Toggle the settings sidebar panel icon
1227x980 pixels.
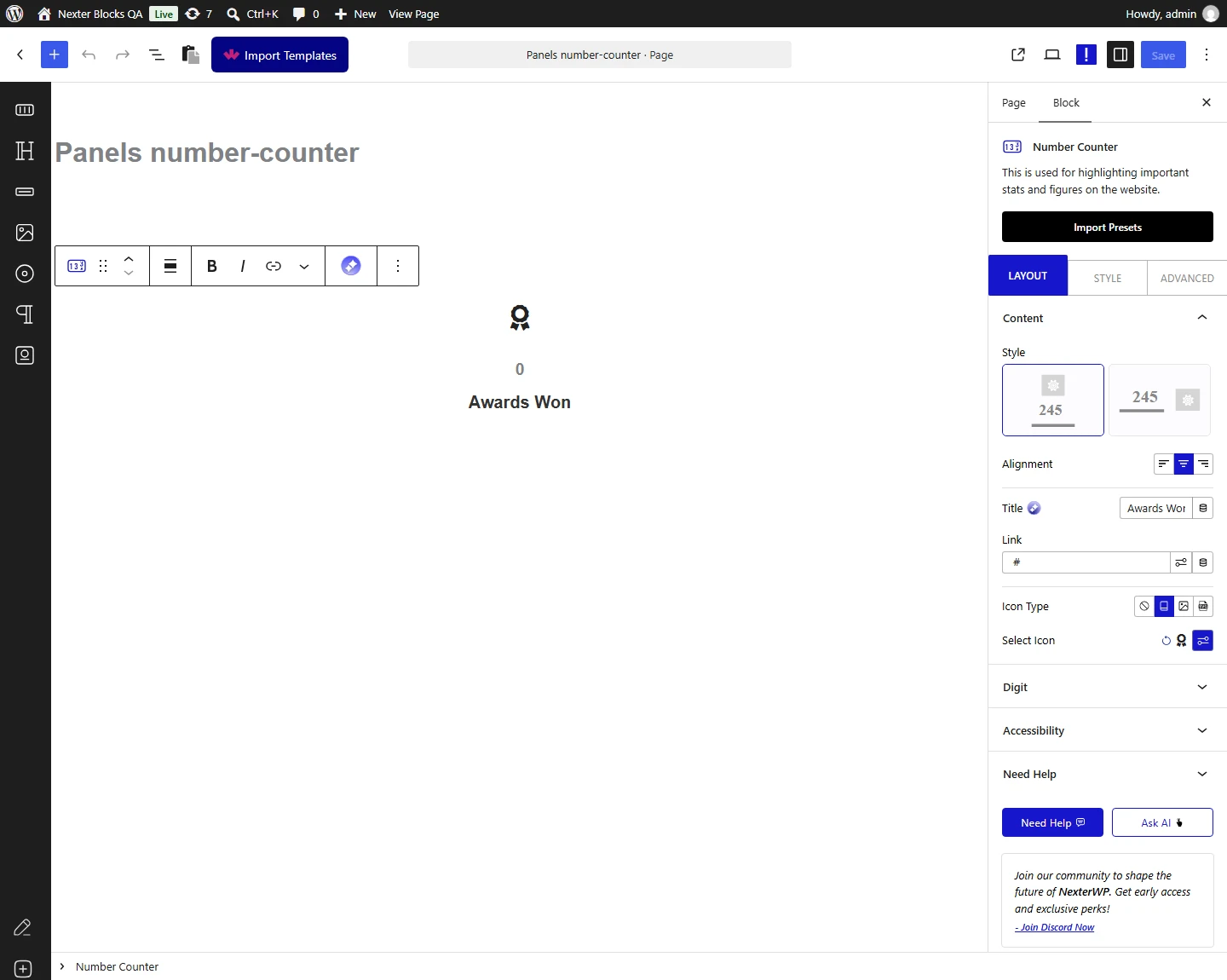[x=1120, y=55]
